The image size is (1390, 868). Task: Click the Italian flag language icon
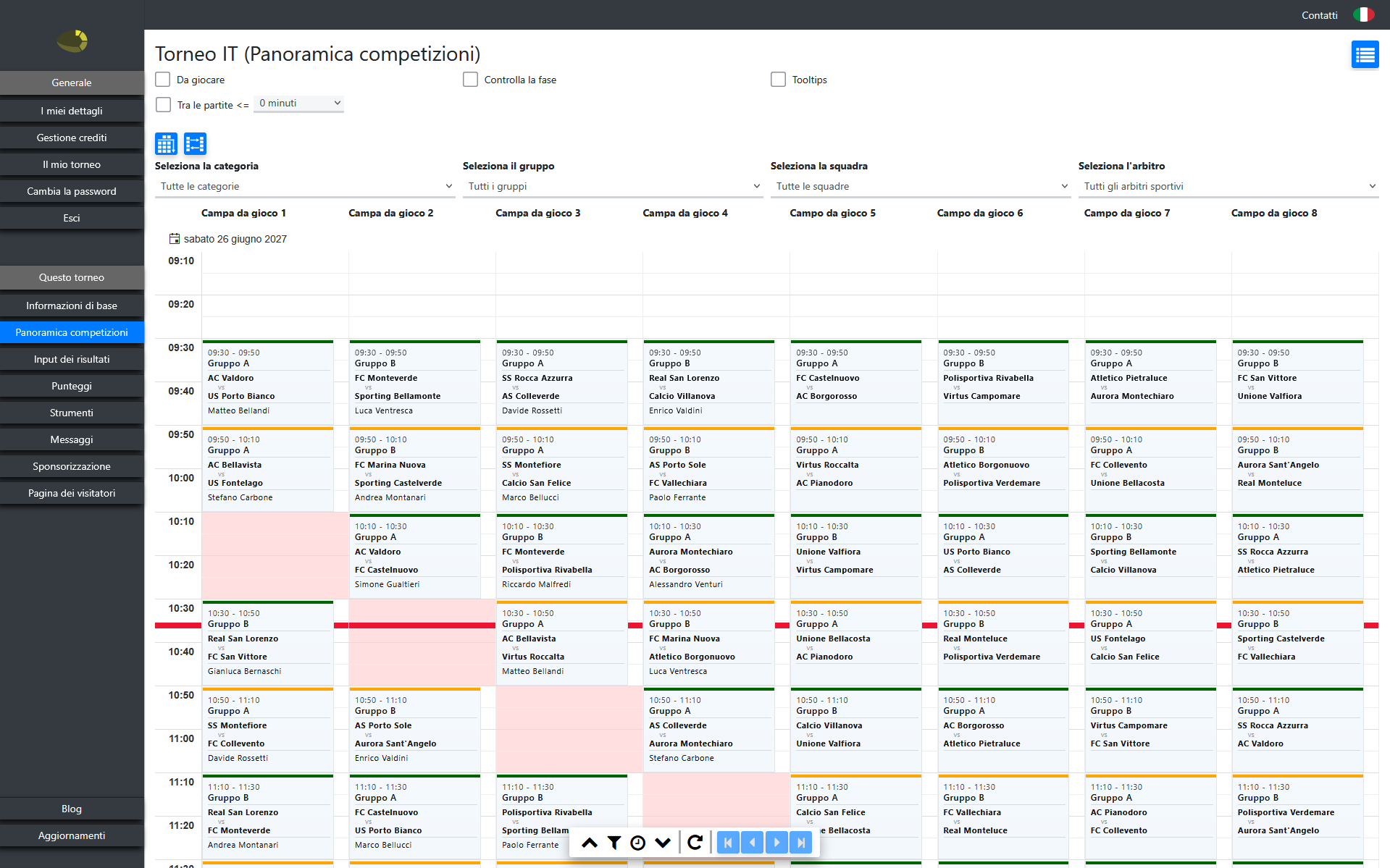point(1364,14)
